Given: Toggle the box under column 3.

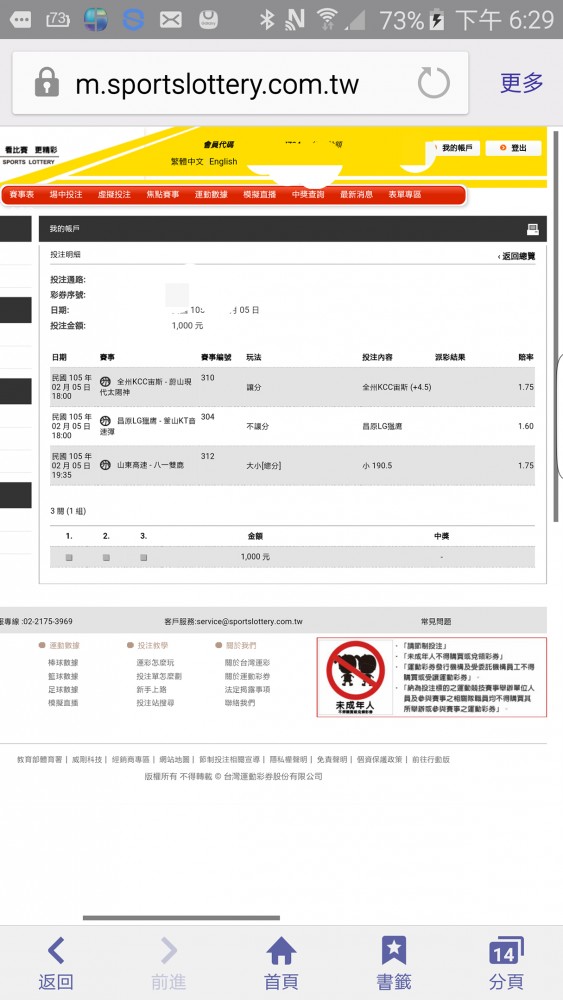Looking at the screenshot, I should pos(143,557).
